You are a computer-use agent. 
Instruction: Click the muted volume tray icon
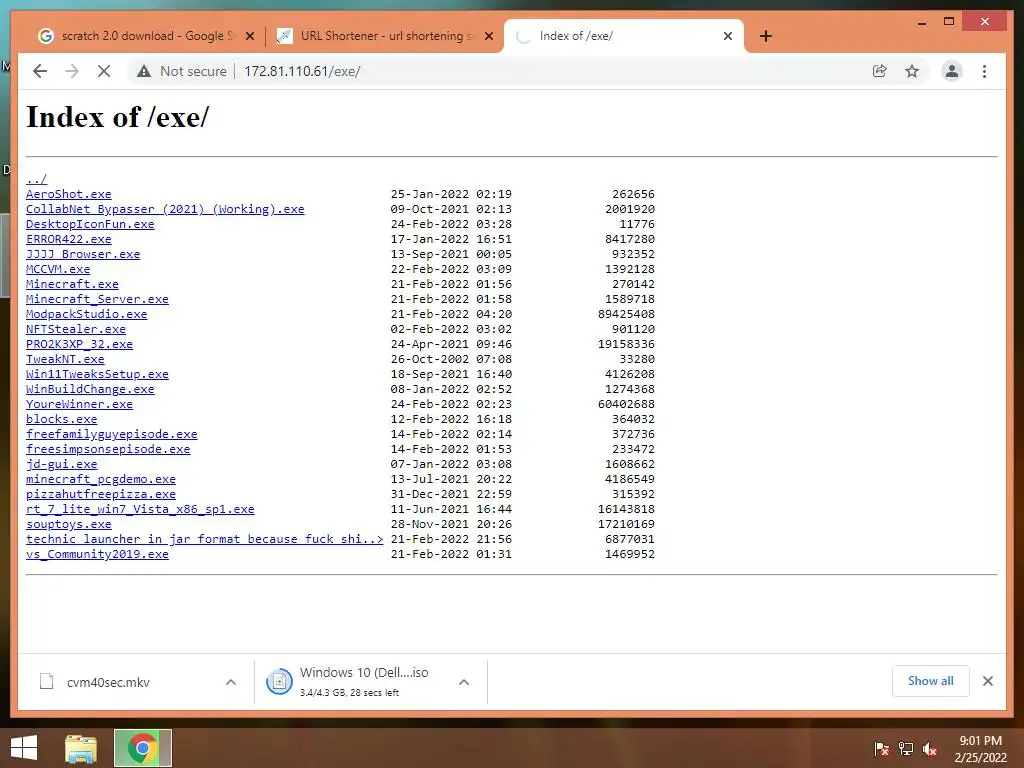(x=930, y=748)
